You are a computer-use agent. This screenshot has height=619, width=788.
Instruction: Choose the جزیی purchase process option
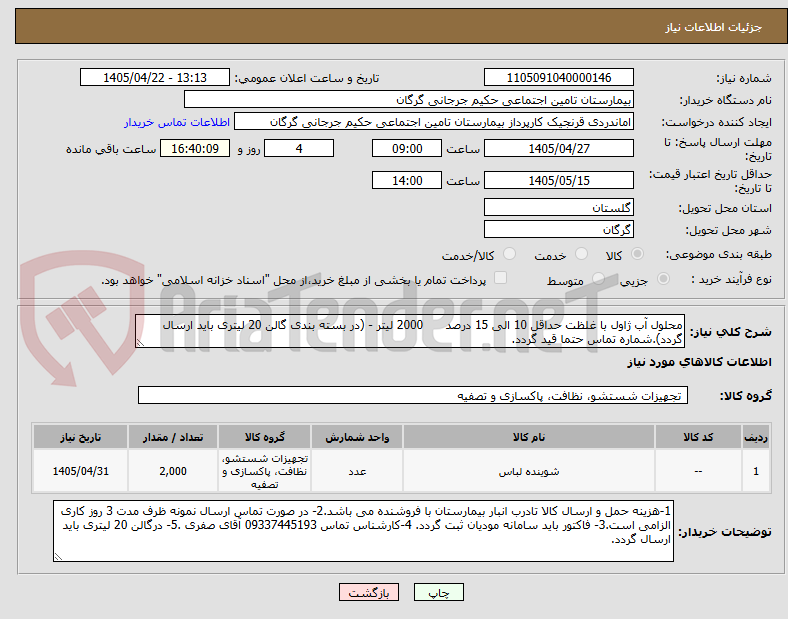(663, 278)
